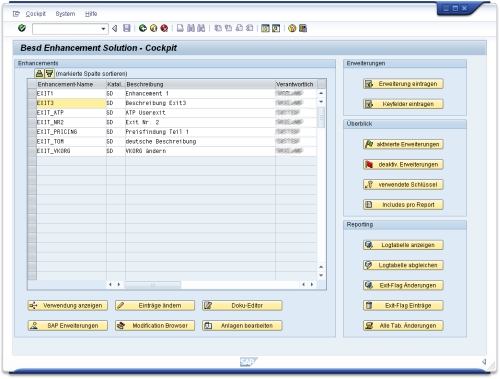The height and width of the screenshot is (379, 500).
Task: Click the sort ascending icon above table
Action: (x=39, y=73)
